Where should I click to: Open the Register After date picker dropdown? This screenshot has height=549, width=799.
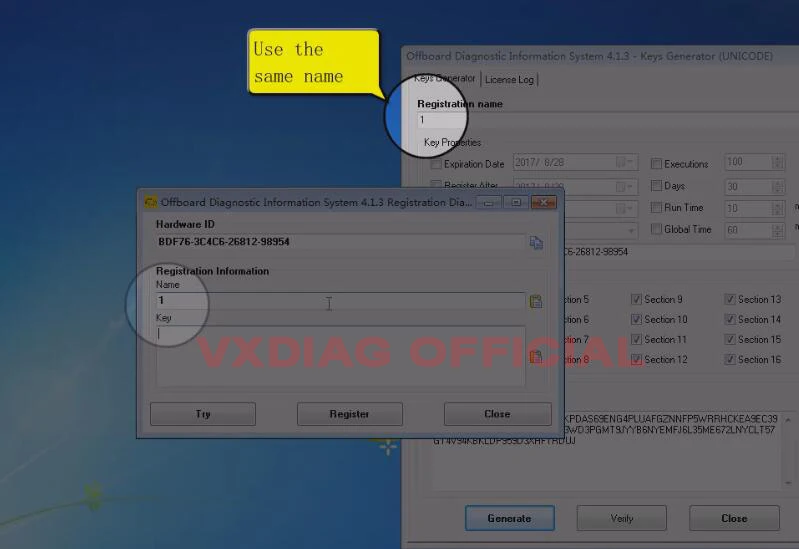pos(626,187)
